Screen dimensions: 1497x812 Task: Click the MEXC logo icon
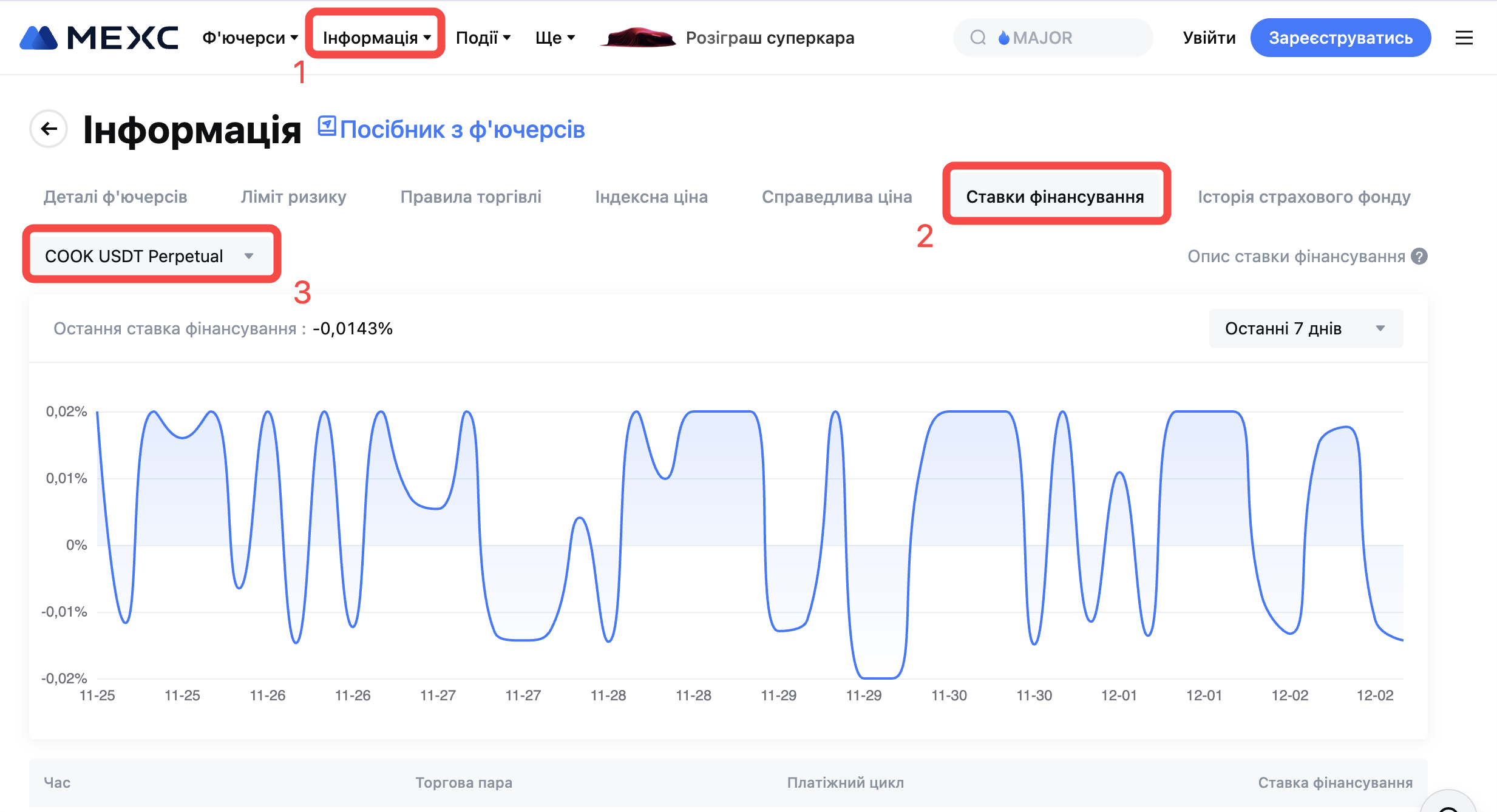point(39,38)
